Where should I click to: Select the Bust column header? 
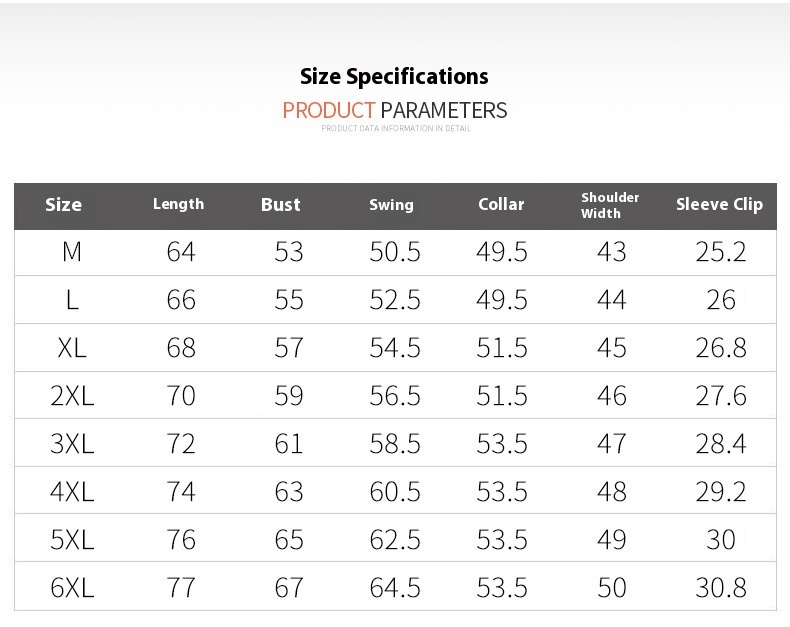tap(281, 205)
